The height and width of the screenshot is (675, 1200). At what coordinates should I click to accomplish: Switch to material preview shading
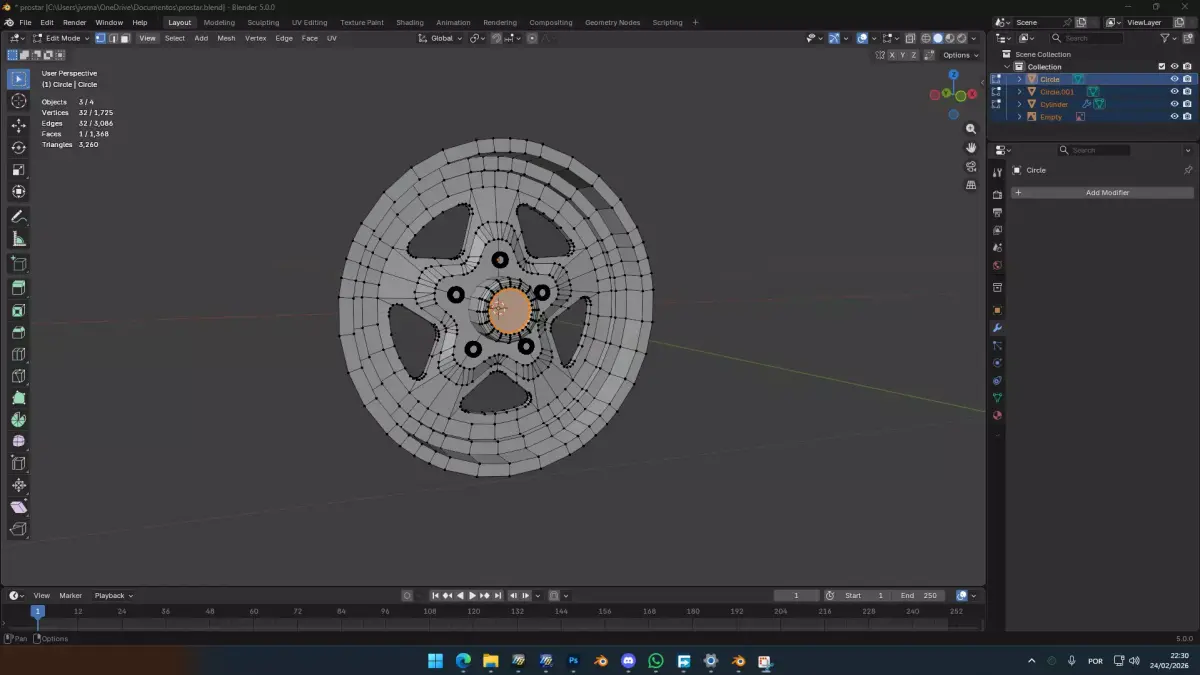click(950, 38)
